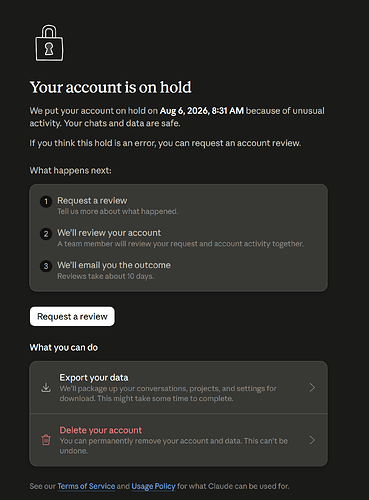Click the step 2 number badge
The width and height of the screenshot is (369, 500).
(x=46, y=234)
